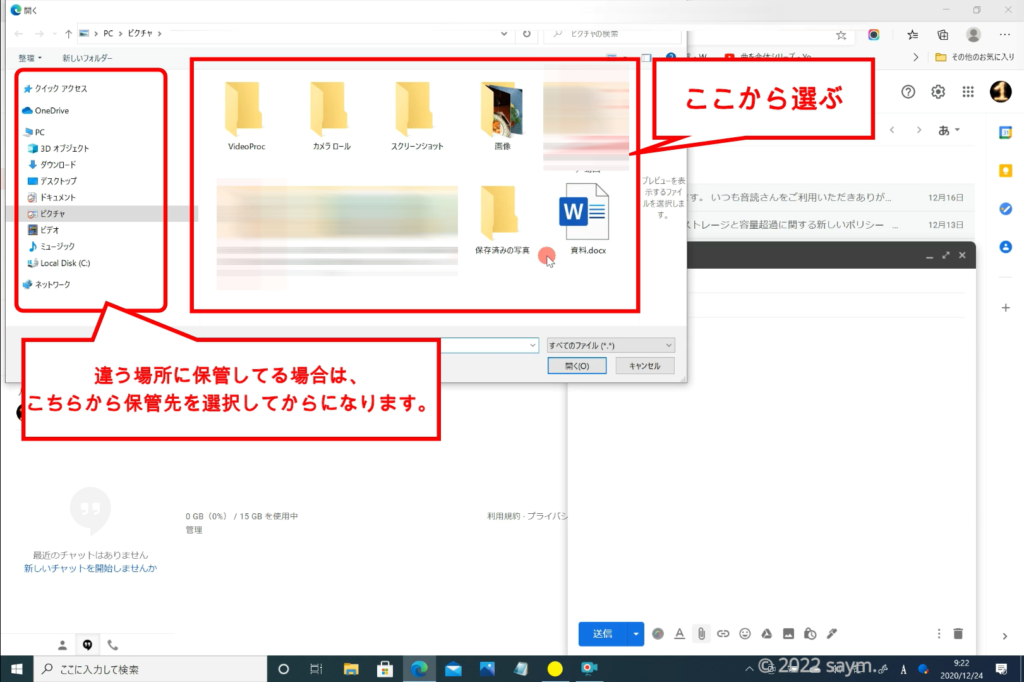
Task: Click the insert link icon
Action: coord(723,633)
